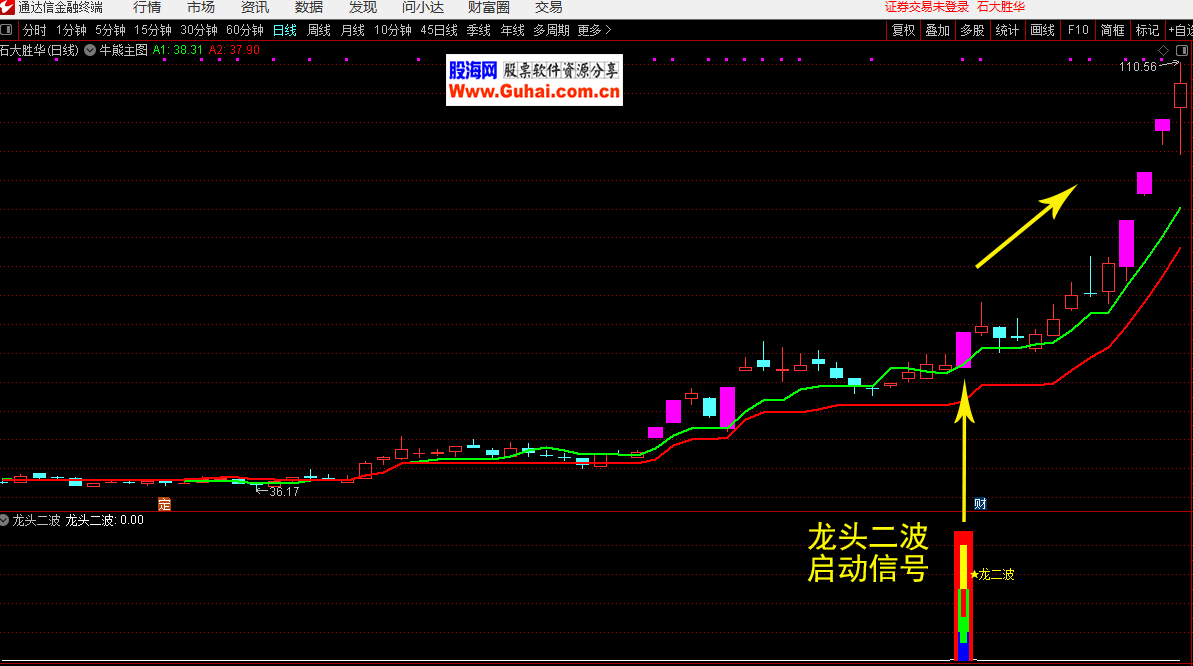
Task: Click the diamond icon above the chart
Action: [x=1163, y=50]
